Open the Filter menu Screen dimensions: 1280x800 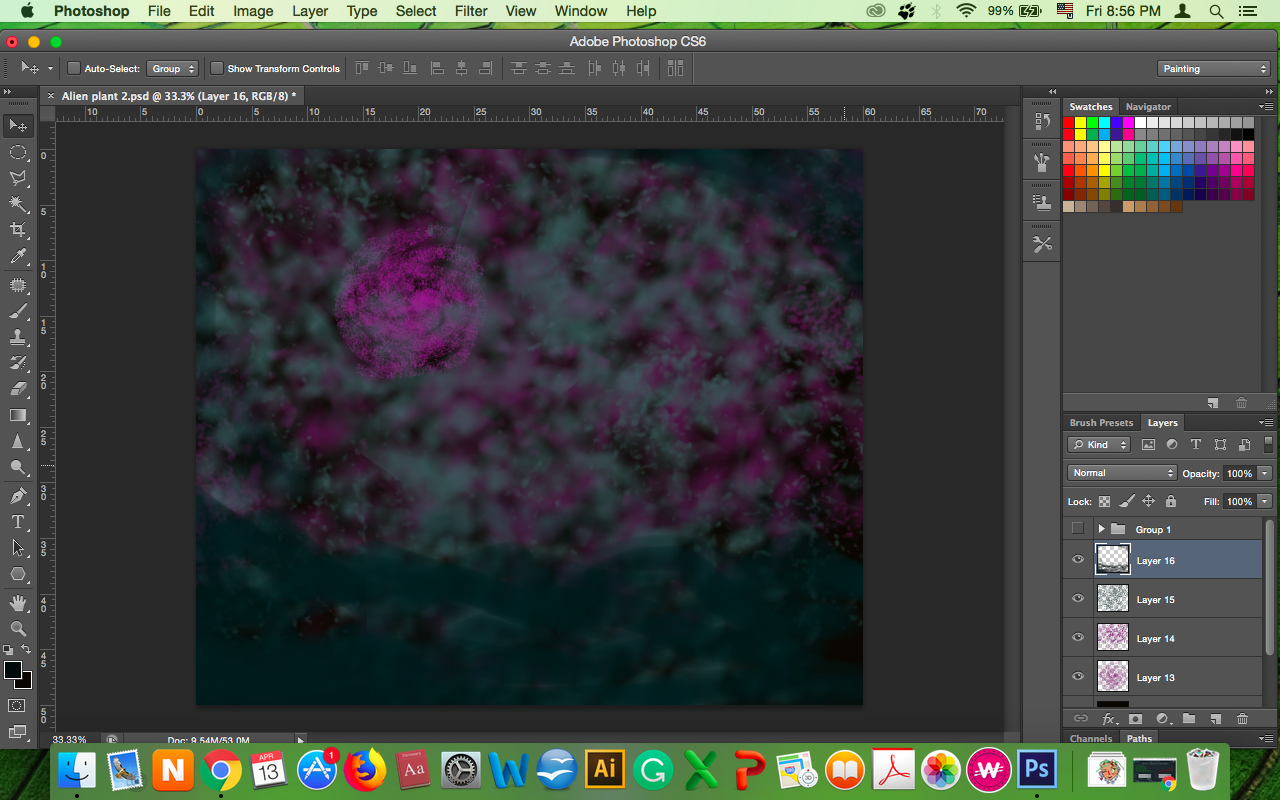click(471, 11)
